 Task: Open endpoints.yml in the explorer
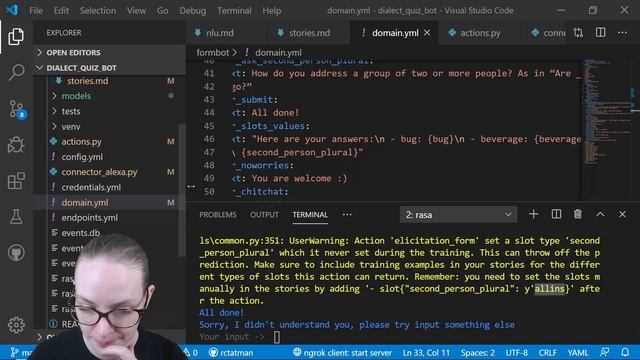89,218
